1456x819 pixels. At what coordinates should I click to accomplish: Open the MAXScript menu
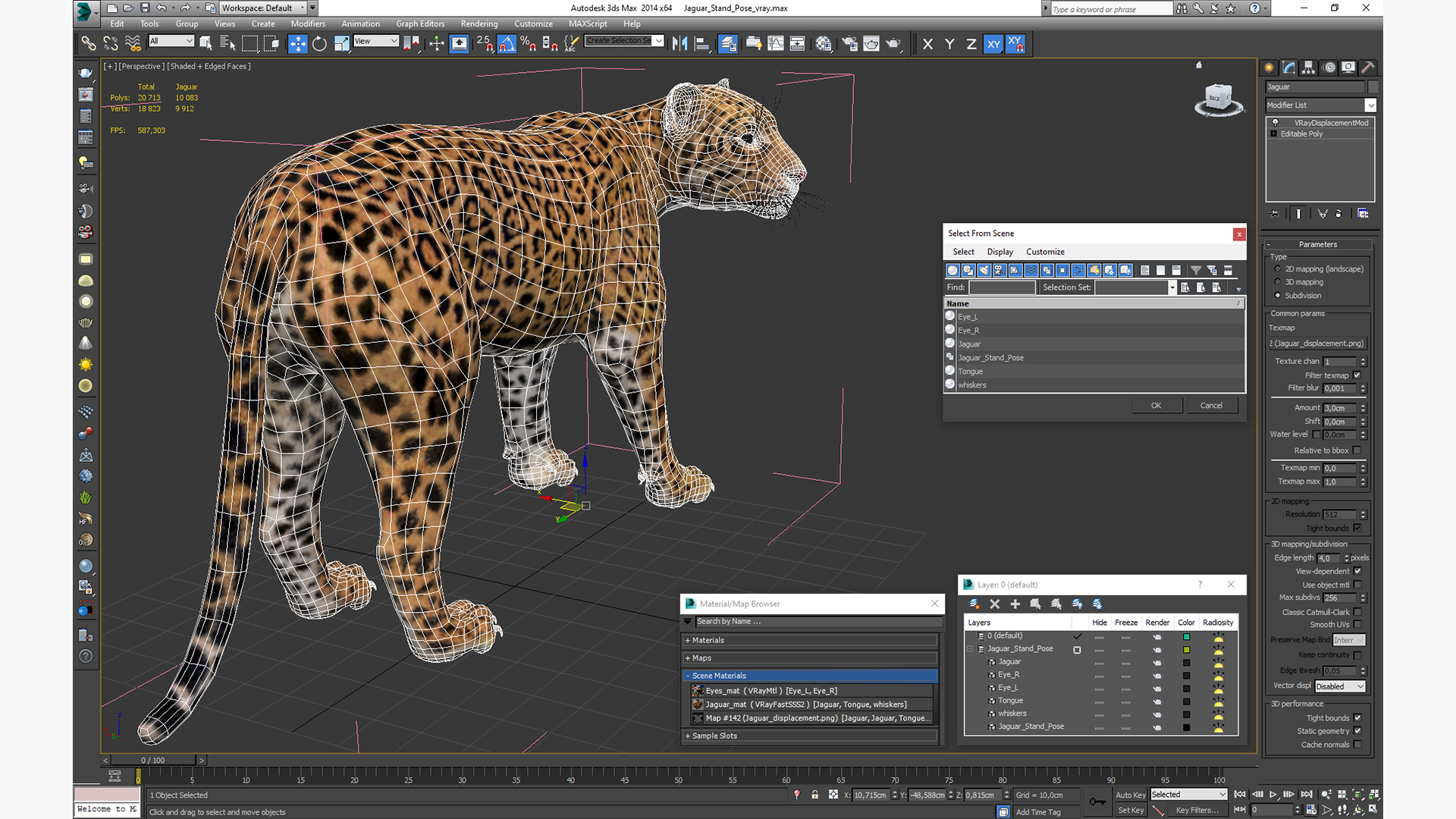coord(588,24)
